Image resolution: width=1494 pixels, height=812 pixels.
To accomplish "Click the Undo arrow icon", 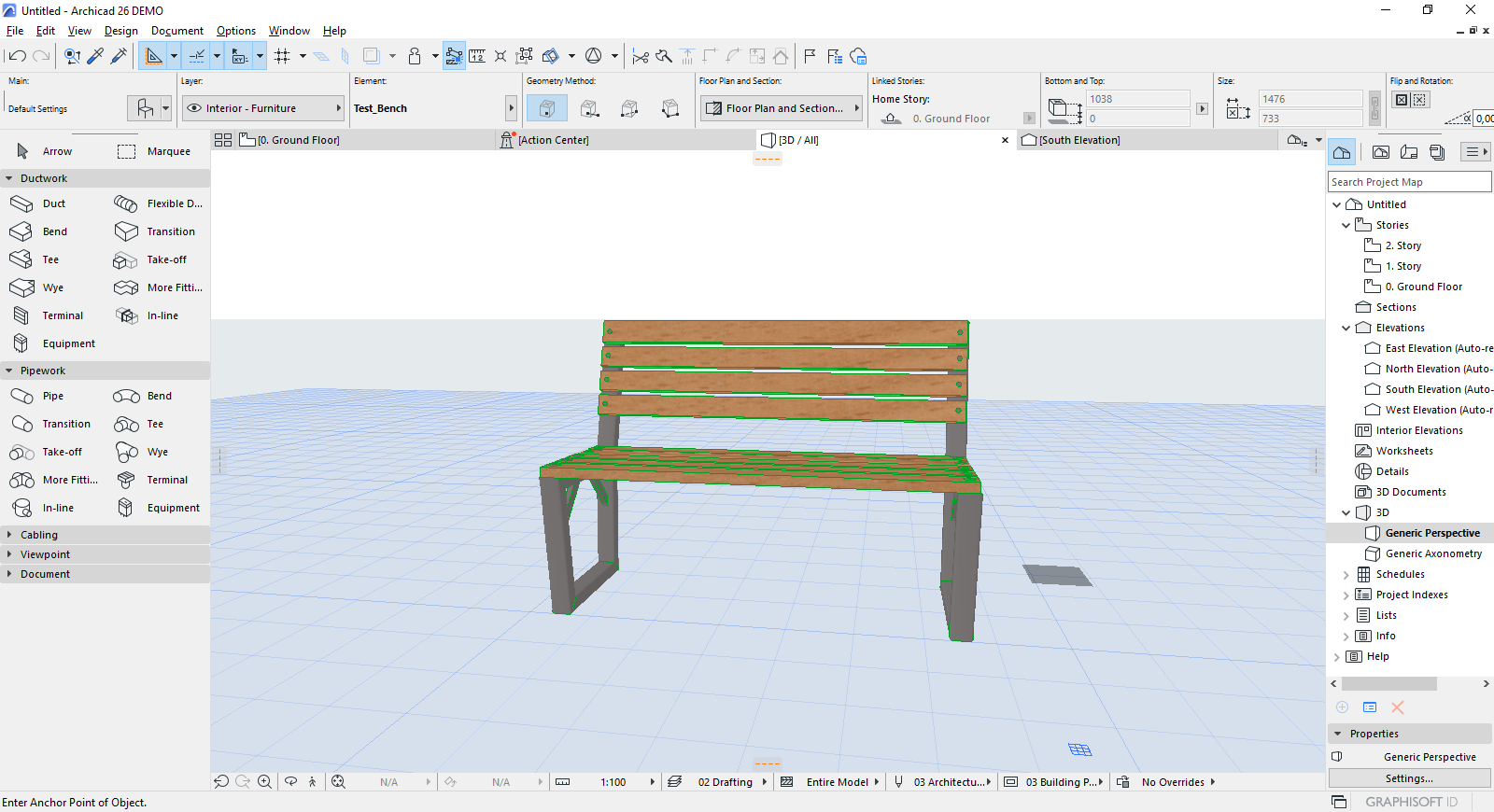I will click(x=17, y=56).
